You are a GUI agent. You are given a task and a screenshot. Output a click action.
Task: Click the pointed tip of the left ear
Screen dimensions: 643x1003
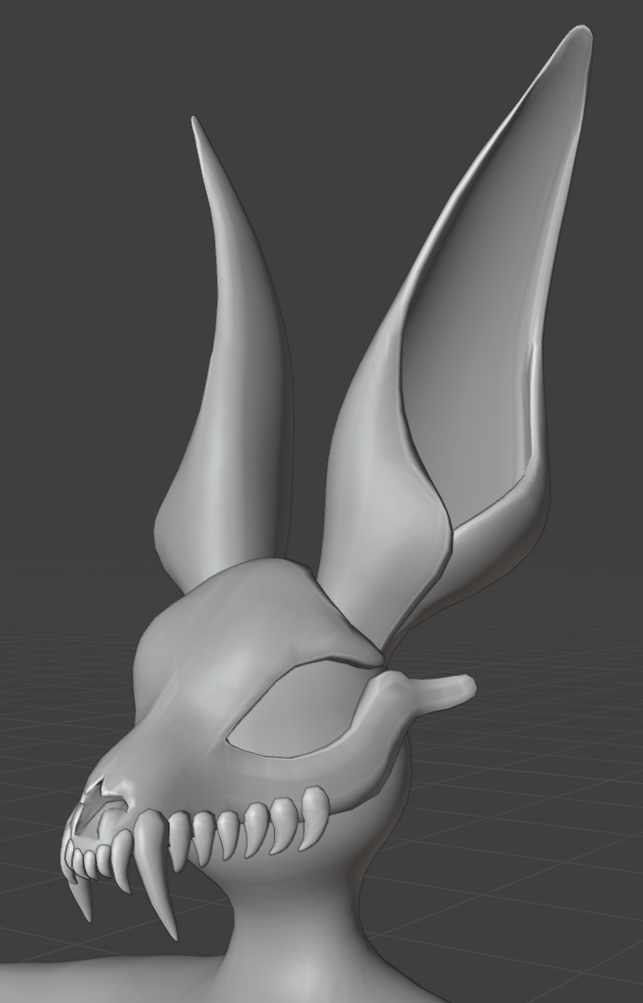195,125
